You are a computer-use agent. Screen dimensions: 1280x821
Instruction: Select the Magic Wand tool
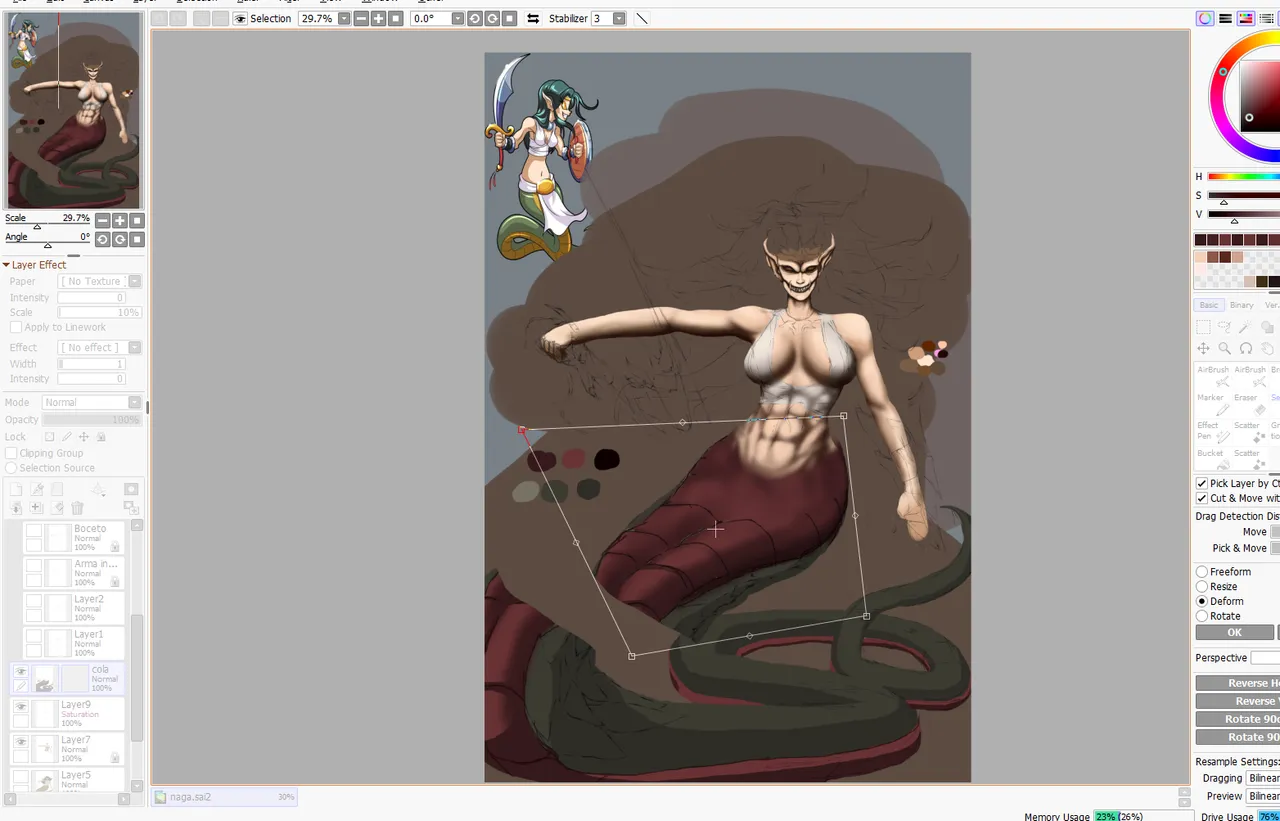[x=1245, y=327]
